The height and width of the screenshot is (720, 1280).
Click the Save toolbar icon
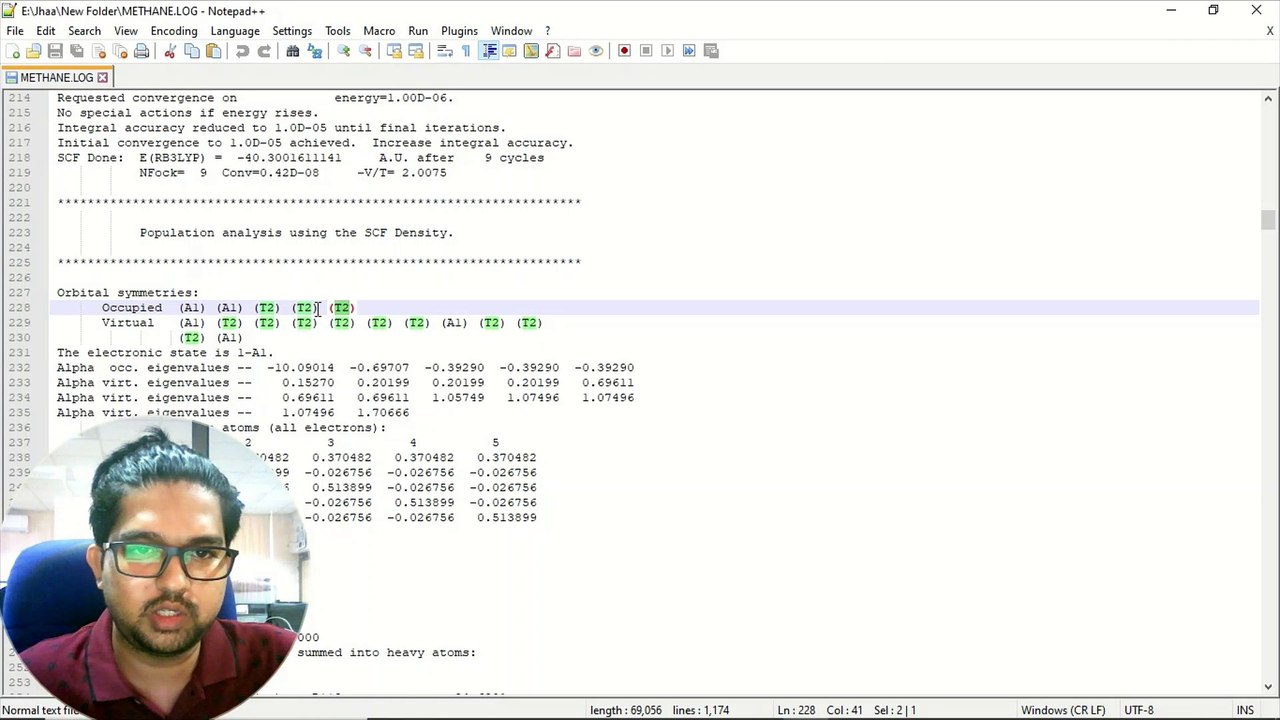click(x=55, y=51)
